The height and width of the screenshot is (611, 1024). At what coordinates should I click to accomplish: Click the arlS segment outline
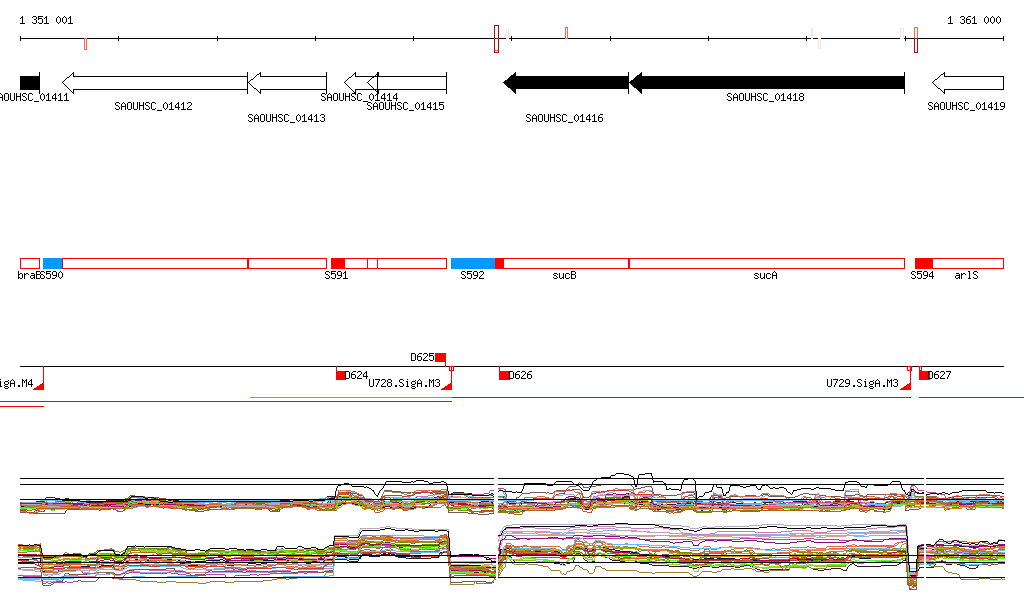968,264
